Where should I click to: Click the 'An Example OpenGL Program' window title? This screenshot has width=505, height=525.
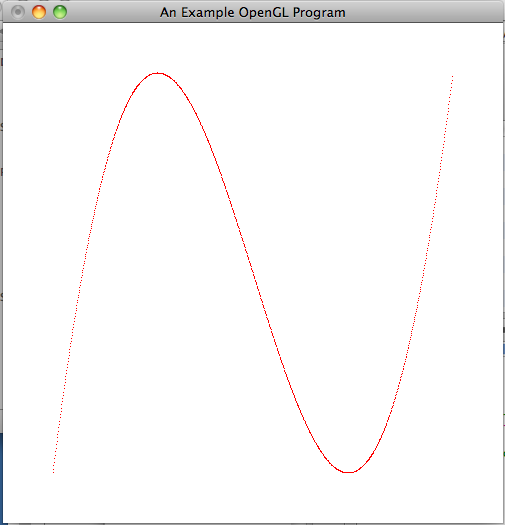(x=252, y=13)
